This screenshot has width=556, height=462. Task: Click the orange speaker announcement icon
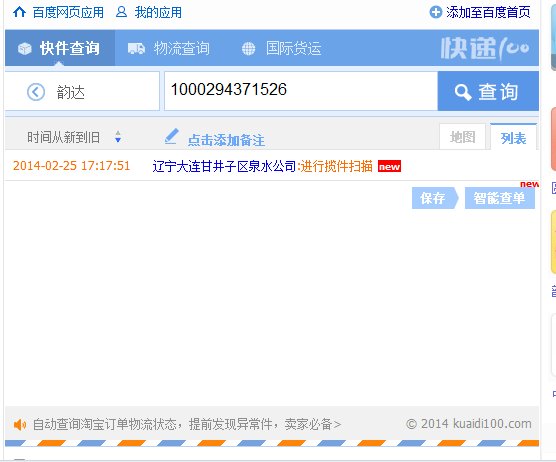pyautogui.click(x=20, y=424)
